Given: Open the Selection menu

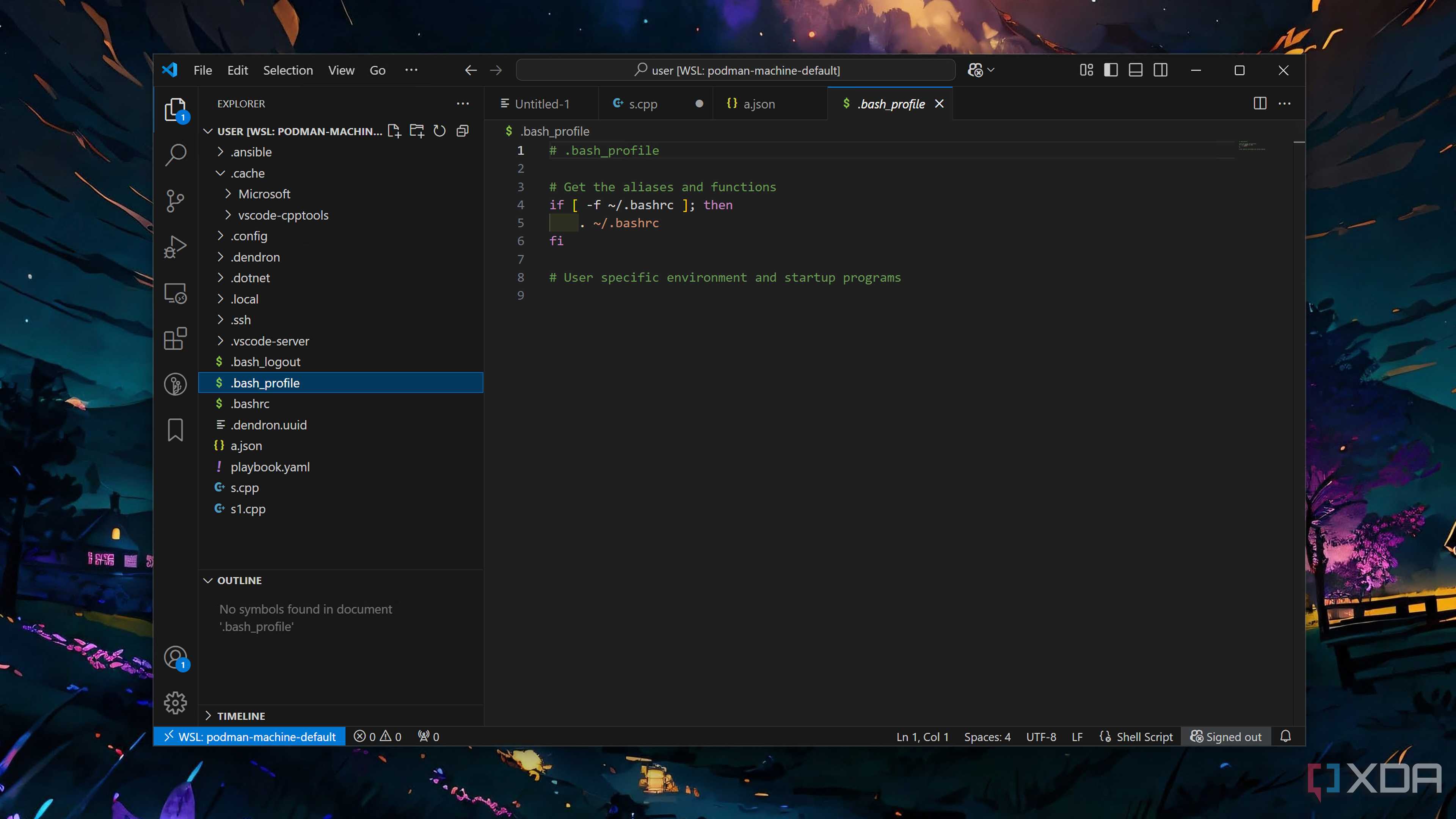Looking at the screenshot, I should pyautogui.click(x=288, y=70).
